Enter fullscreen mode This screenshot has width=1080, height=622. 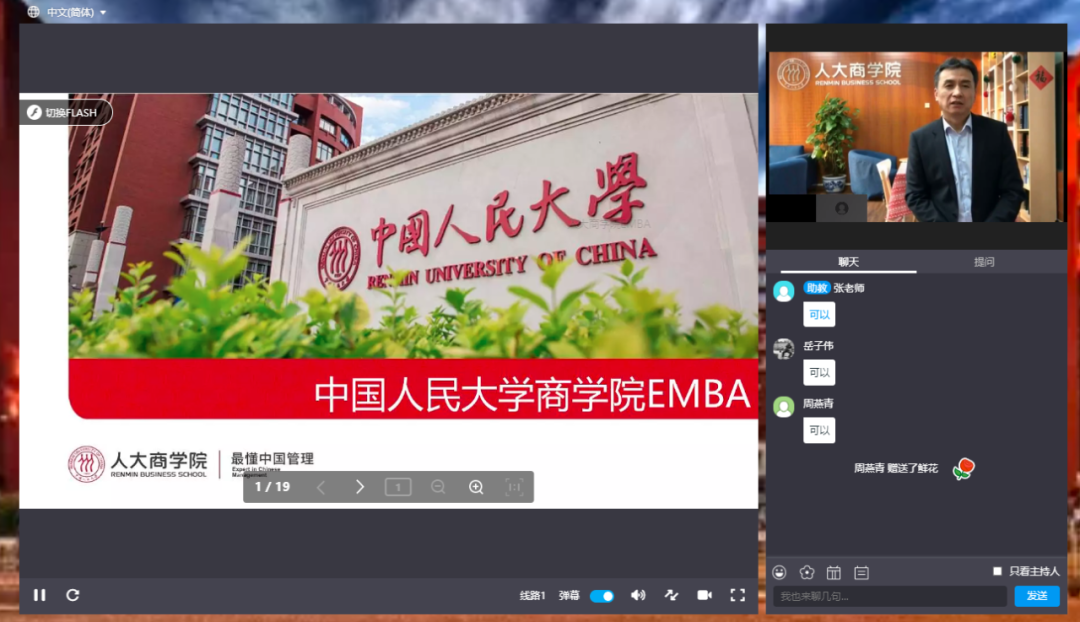point(737,595)
